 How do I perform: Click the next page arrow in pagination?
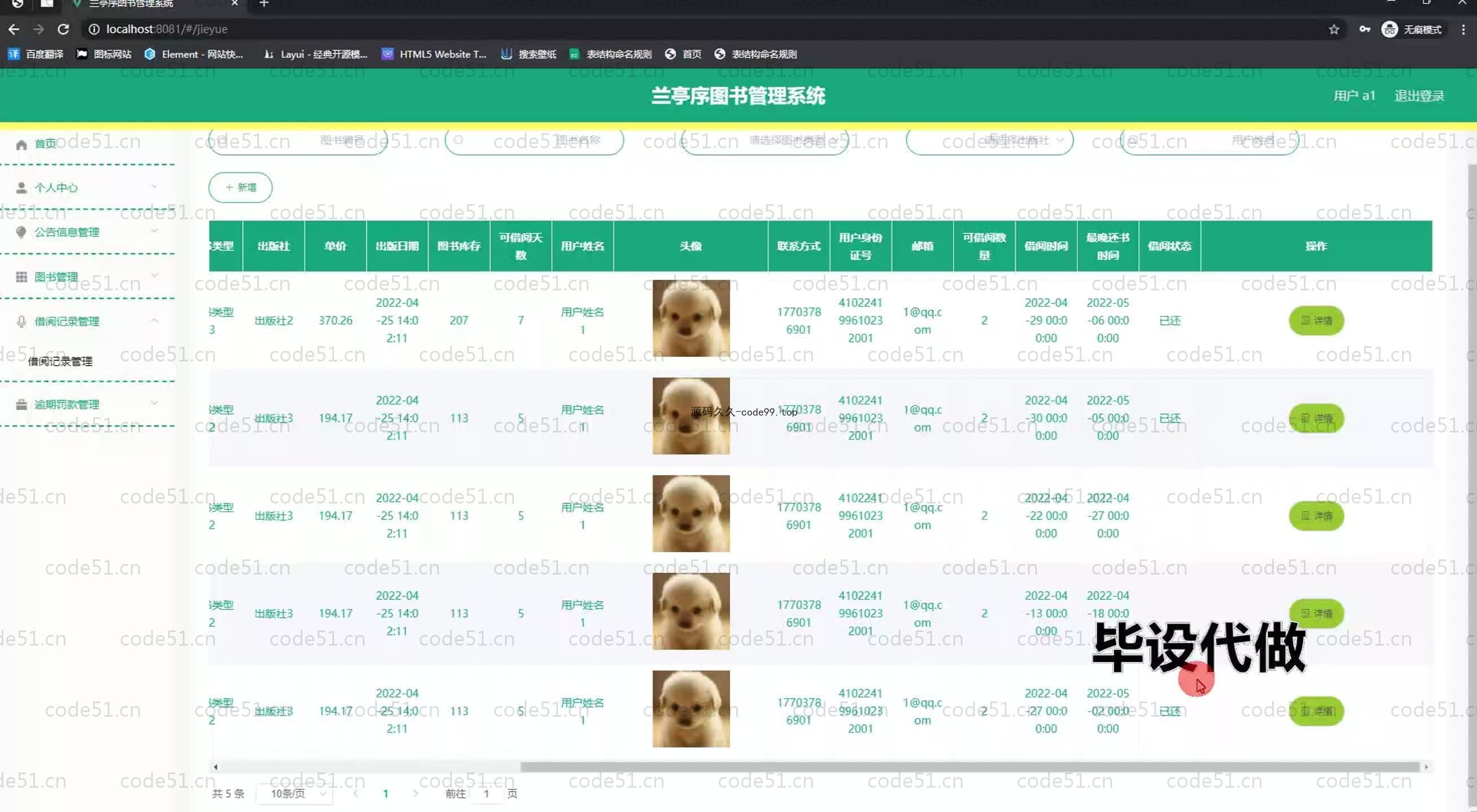click(x=416, y=793)
